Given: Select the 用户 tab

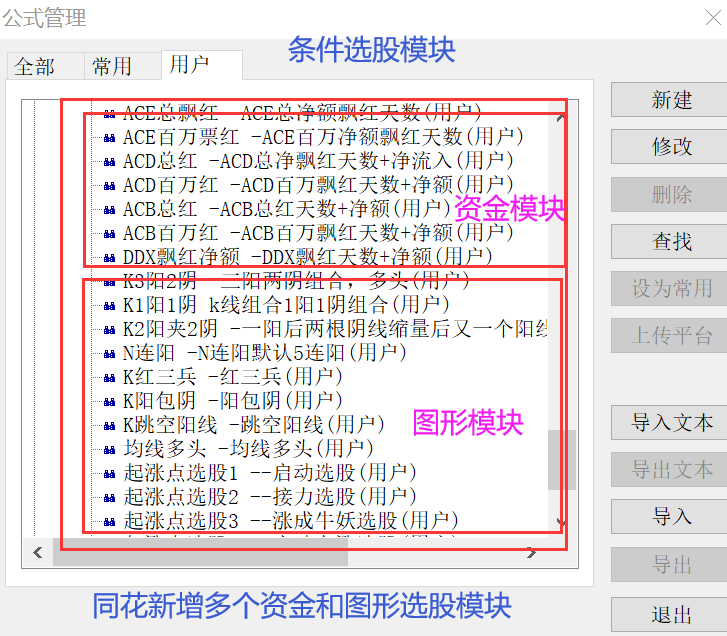Looking at the screenshot, I should [x=202, y=65].
